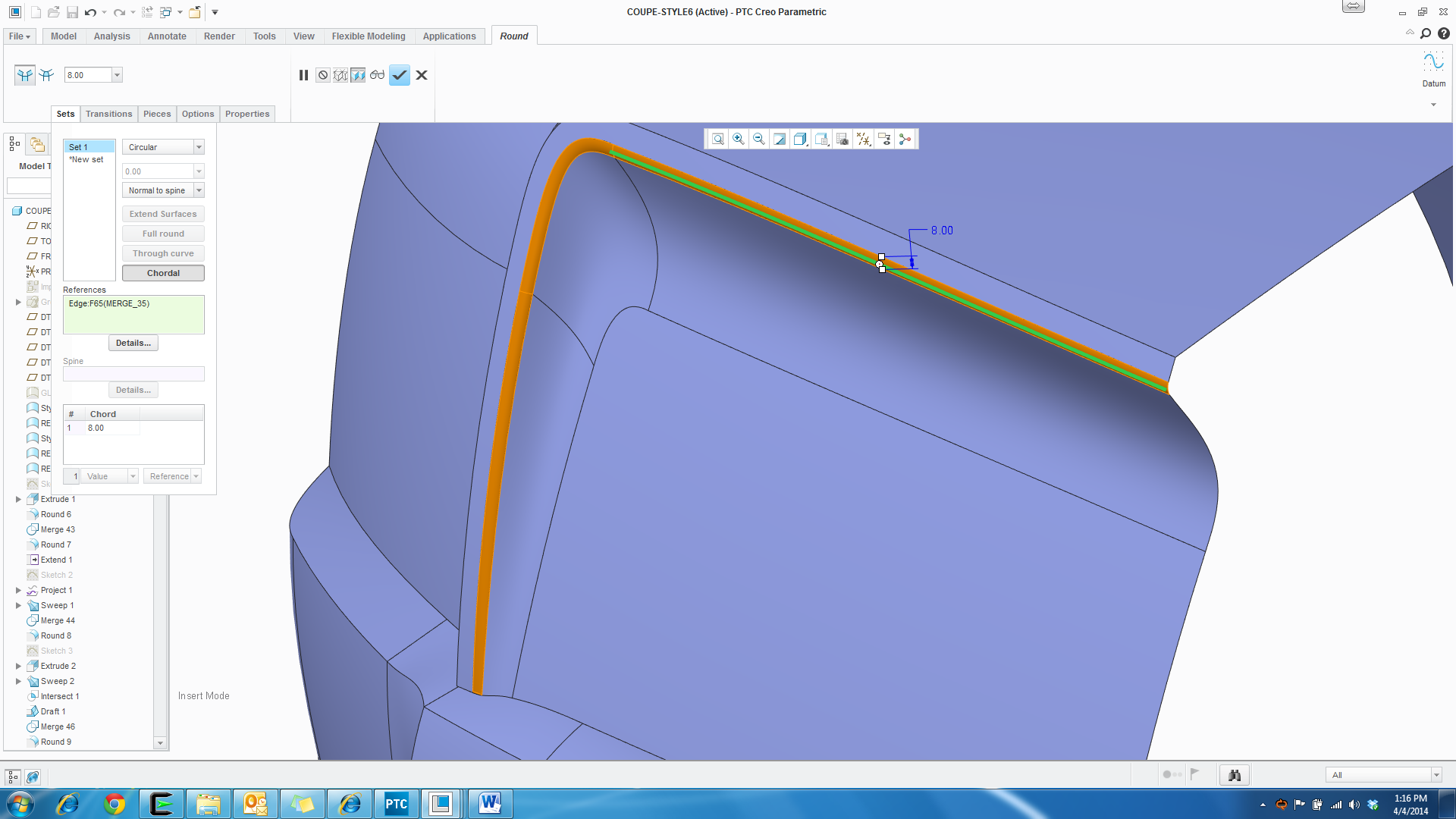Pause the round tool

(303, 75)
